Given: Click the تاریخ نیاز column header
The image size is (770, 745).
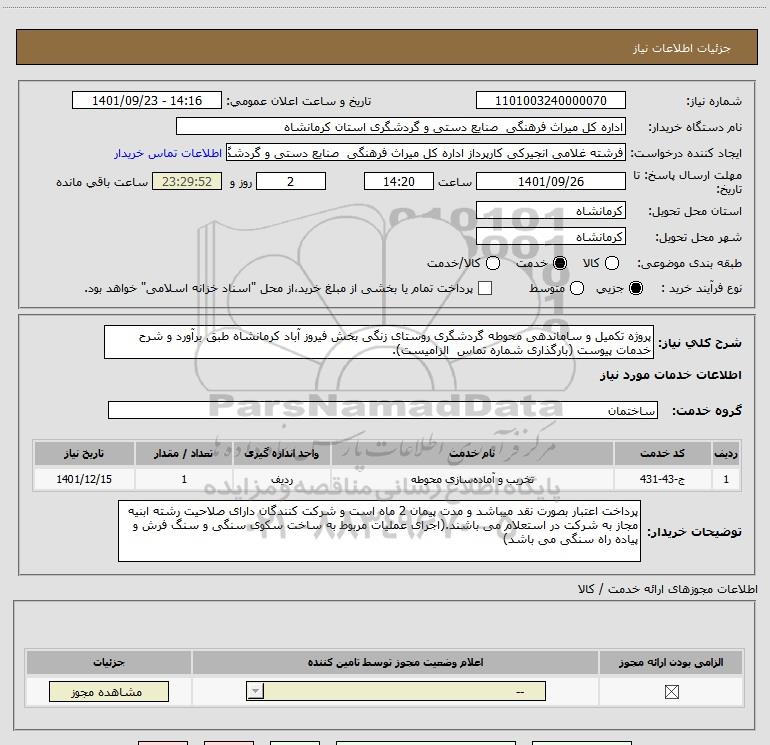Looking at the screenshot, I should (x=84, y=453).
